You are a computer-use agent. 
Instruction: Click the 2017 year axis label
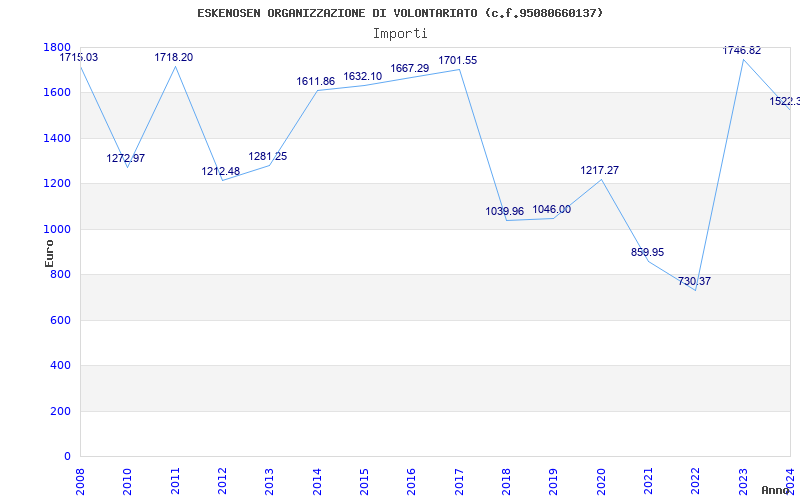point(459,482)
